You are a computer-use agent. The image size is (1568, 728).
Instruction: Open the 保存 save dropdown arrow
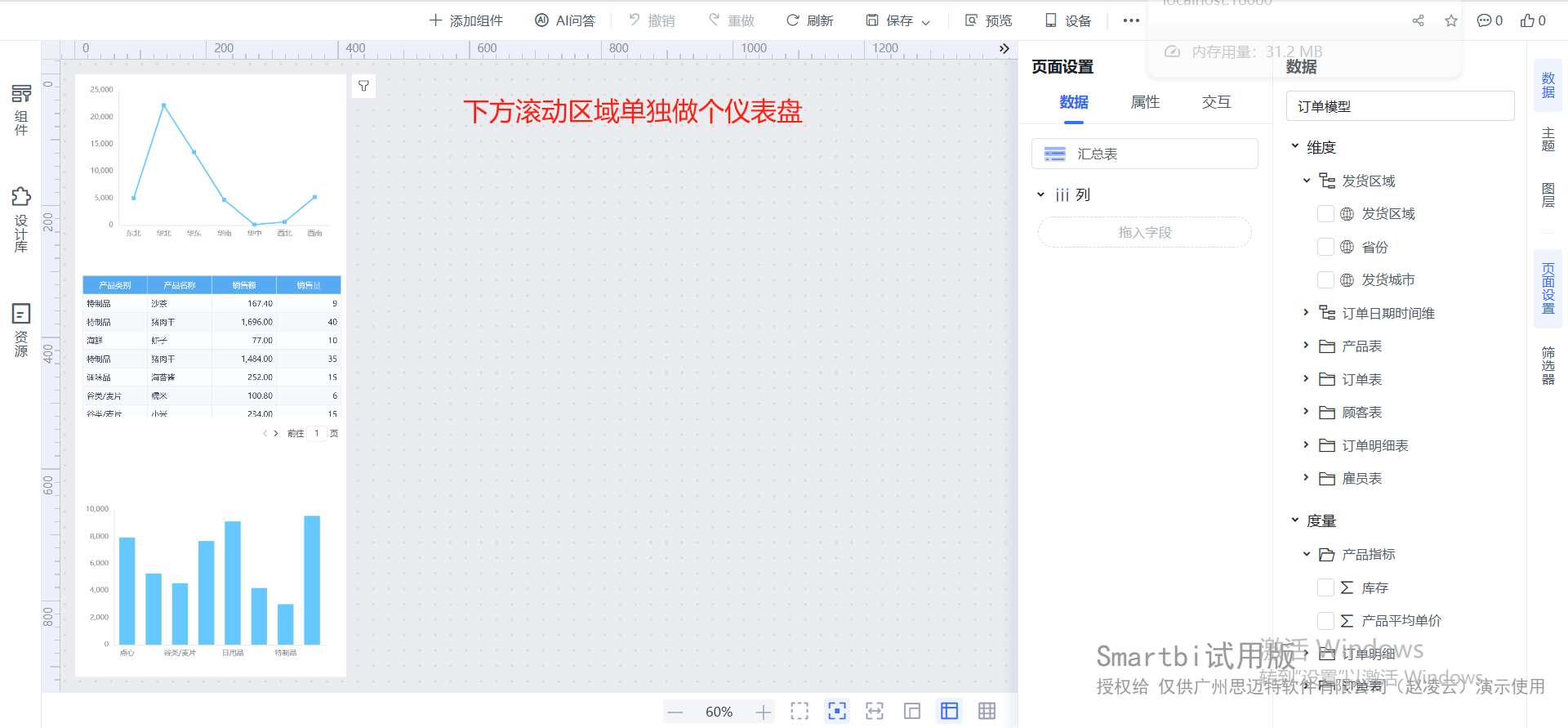[x=926, y=22]
